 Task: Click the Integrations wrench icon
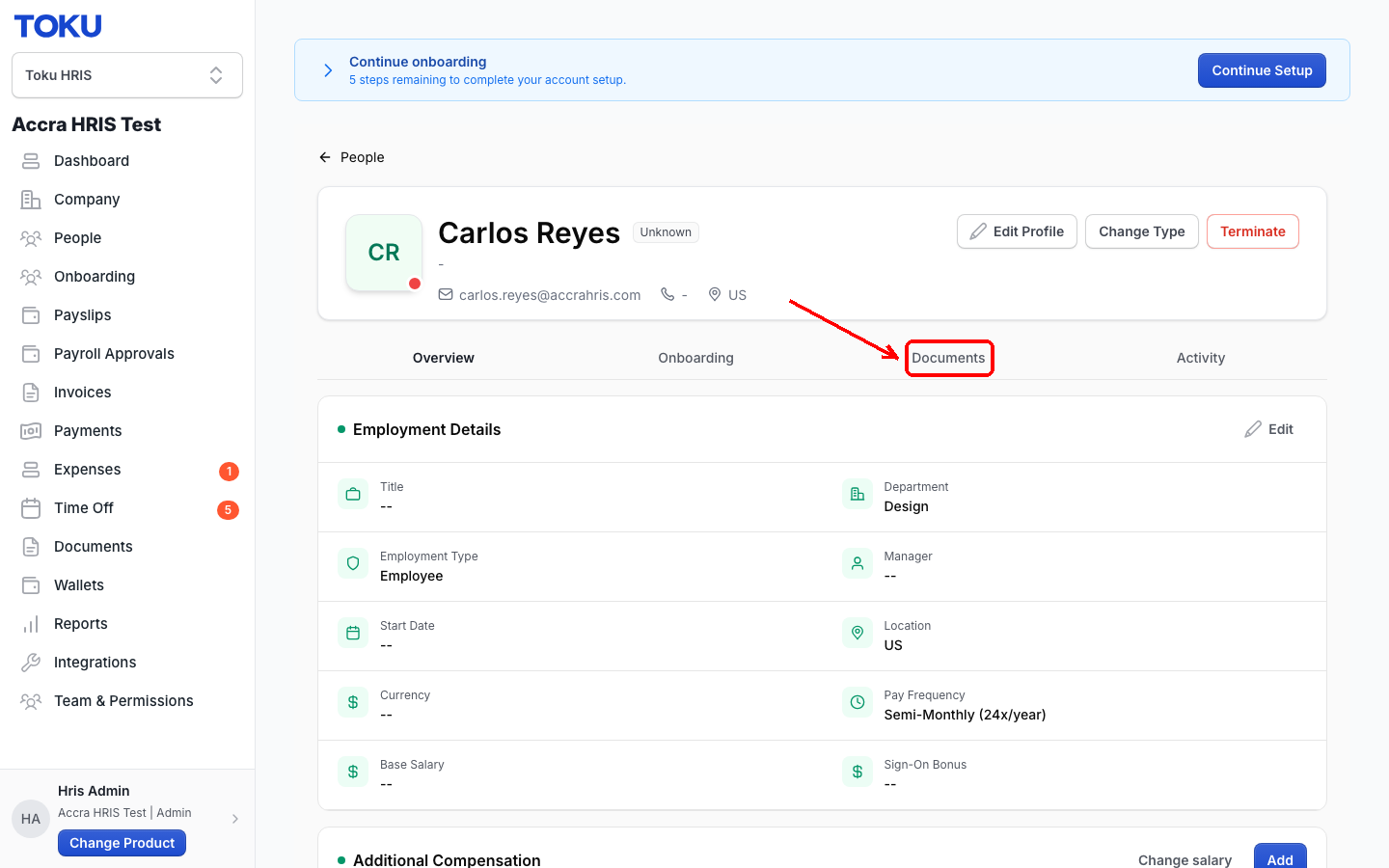tap(31, 663)
